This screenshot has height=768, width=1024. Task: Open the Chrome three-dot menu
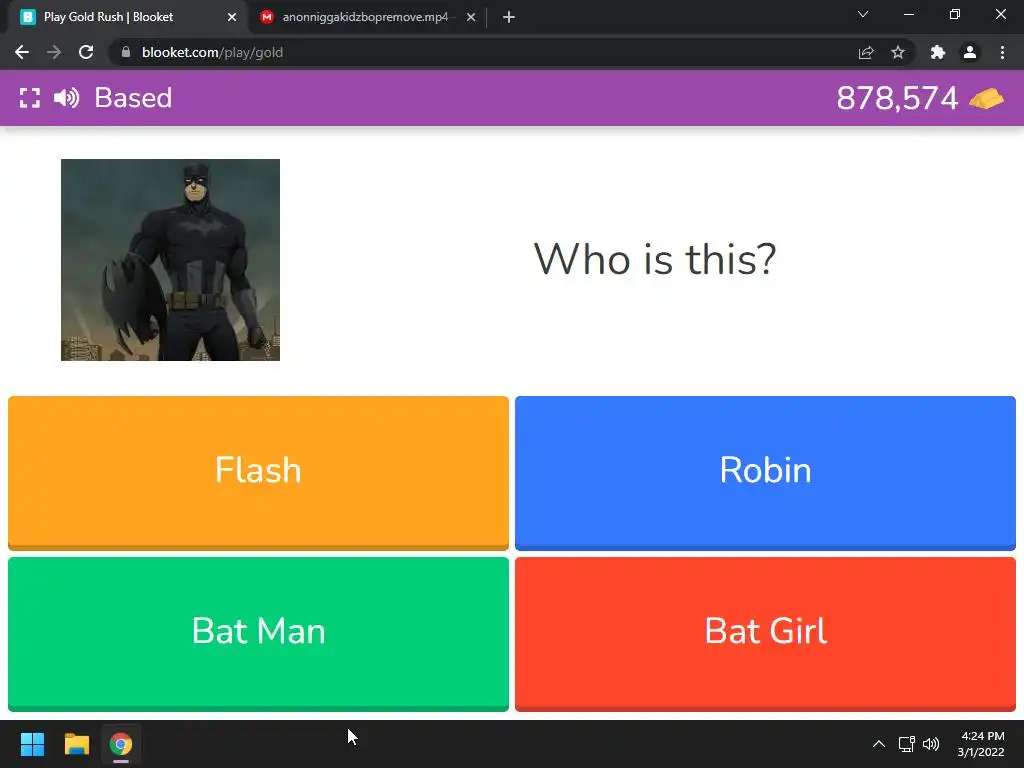pos(1002,52)
